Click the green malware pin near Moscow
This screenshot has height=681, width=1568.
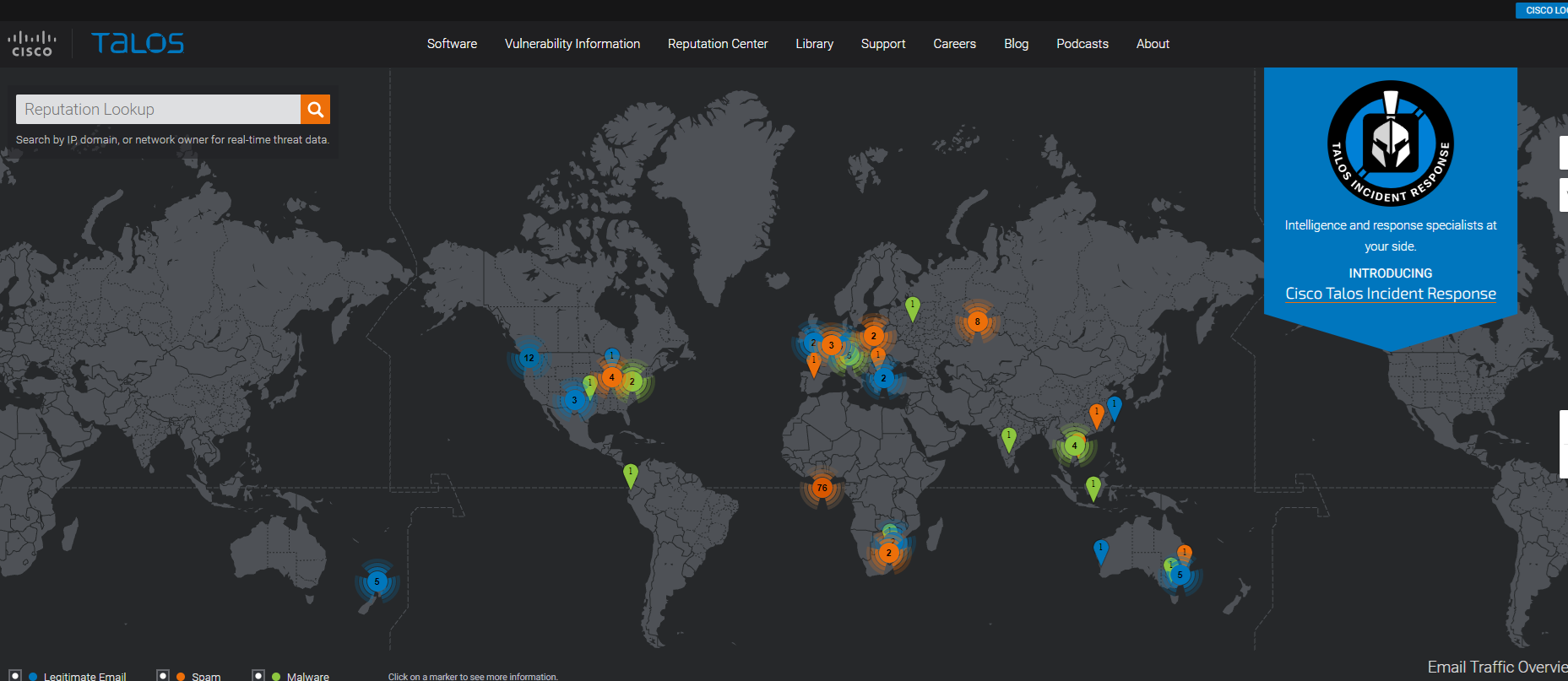coord(912,309)
